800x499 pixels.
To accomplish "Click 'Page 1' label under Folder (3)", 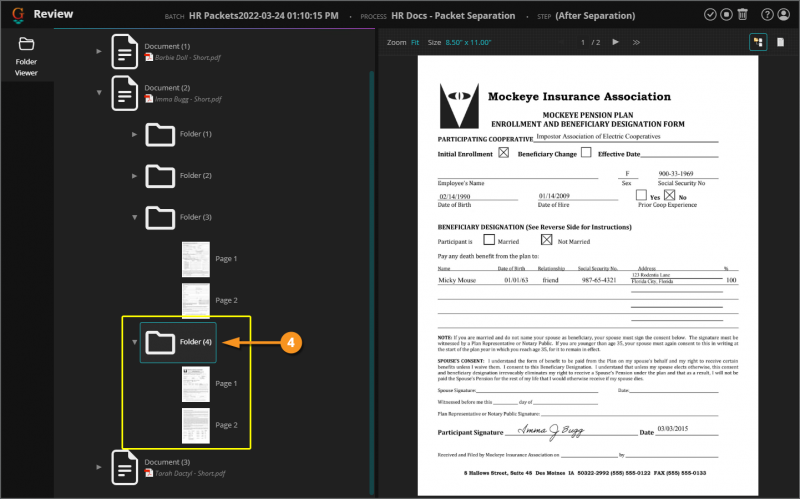I will pos(226,259).
